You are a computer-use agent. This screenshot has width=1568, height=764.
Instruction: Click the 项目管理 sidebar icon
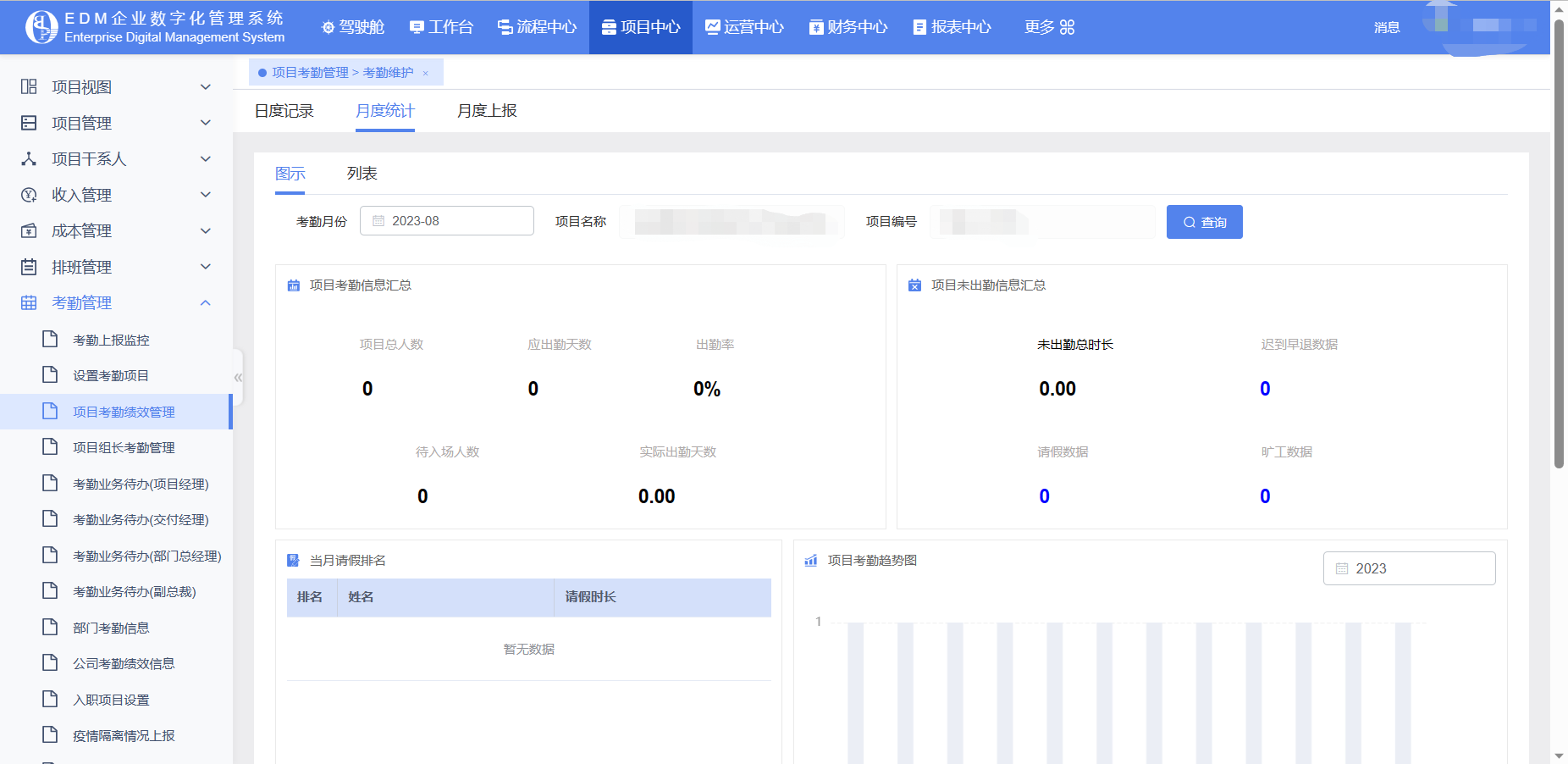29,123
